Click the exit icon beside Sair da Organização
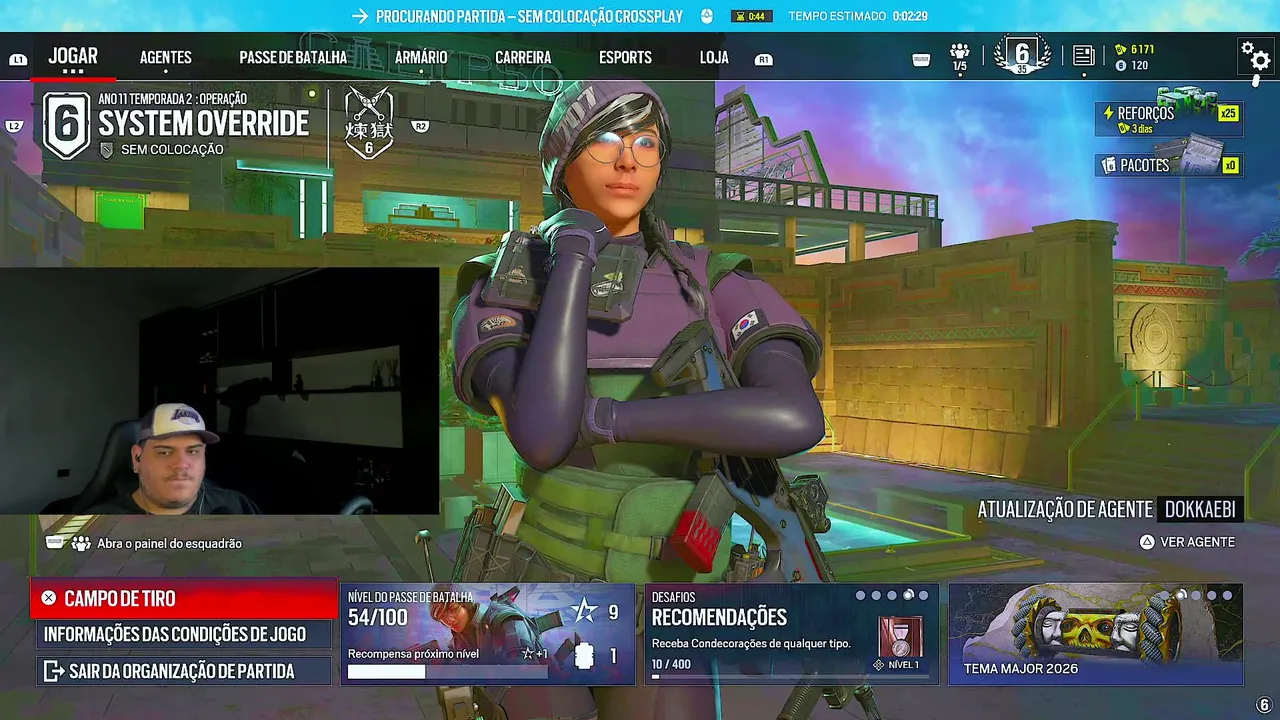This screenshot has width=1280, height=720. 53,671
